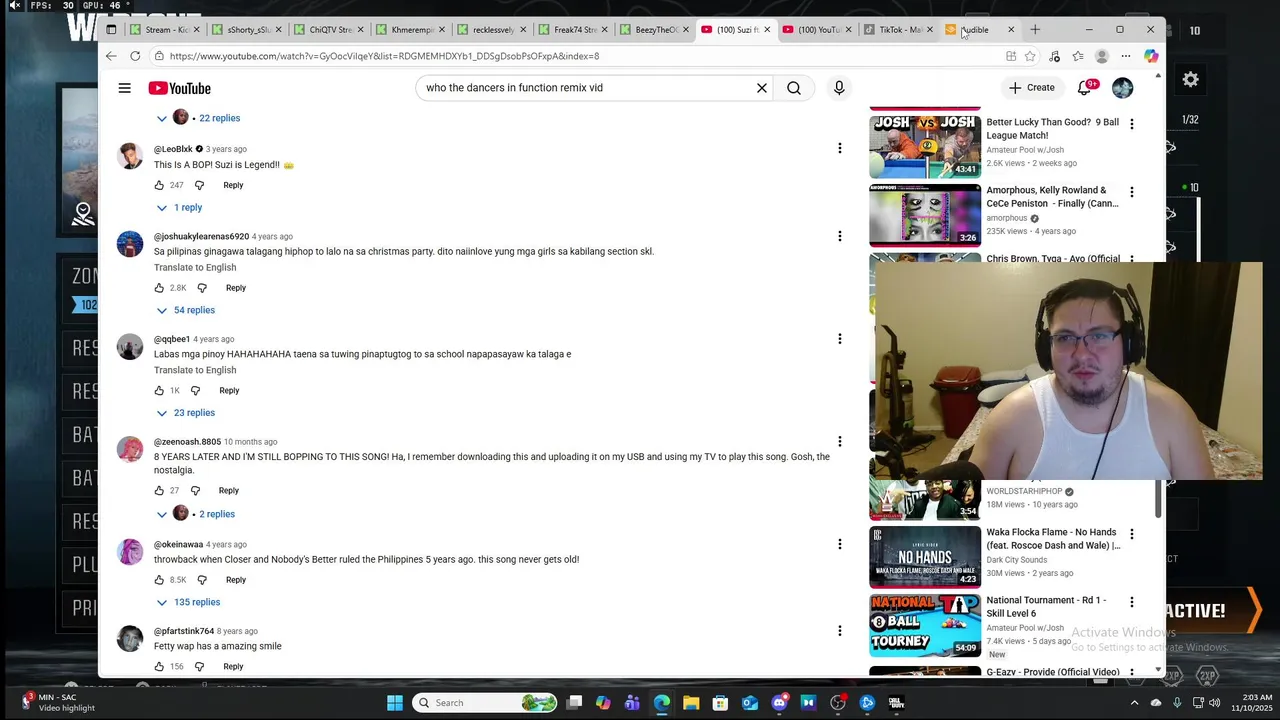Click the Create button
The width and height of the screenshot is (1280, 720).
[1031, 88]
